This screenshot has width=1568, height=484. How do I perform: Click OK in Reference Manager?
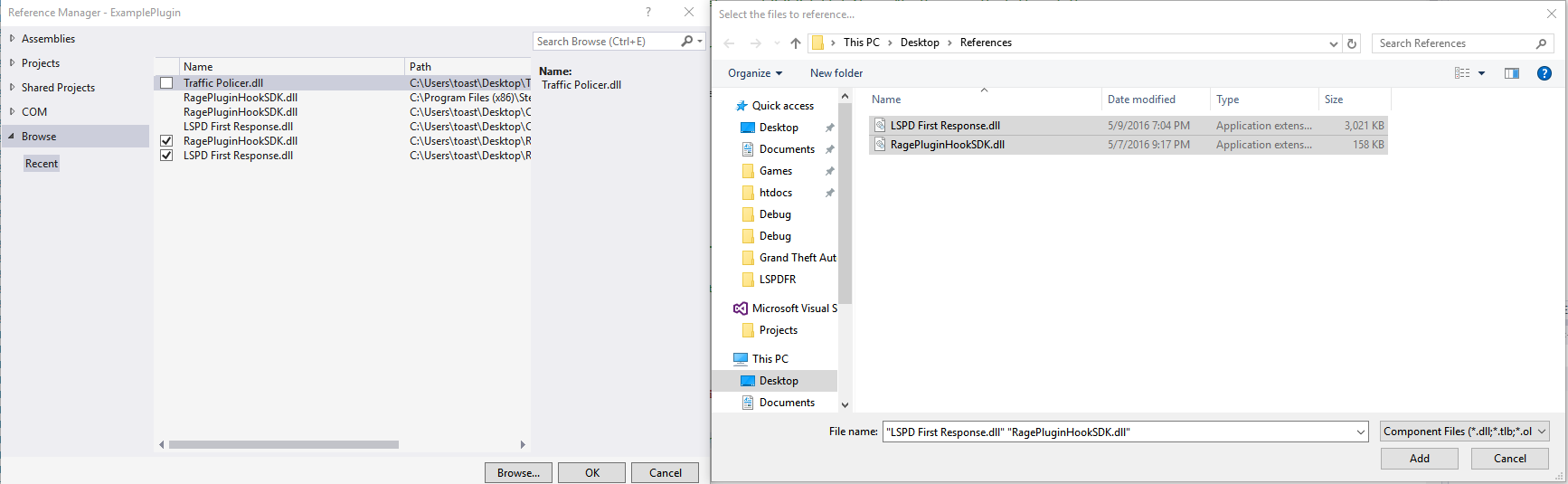click(592, 473)
